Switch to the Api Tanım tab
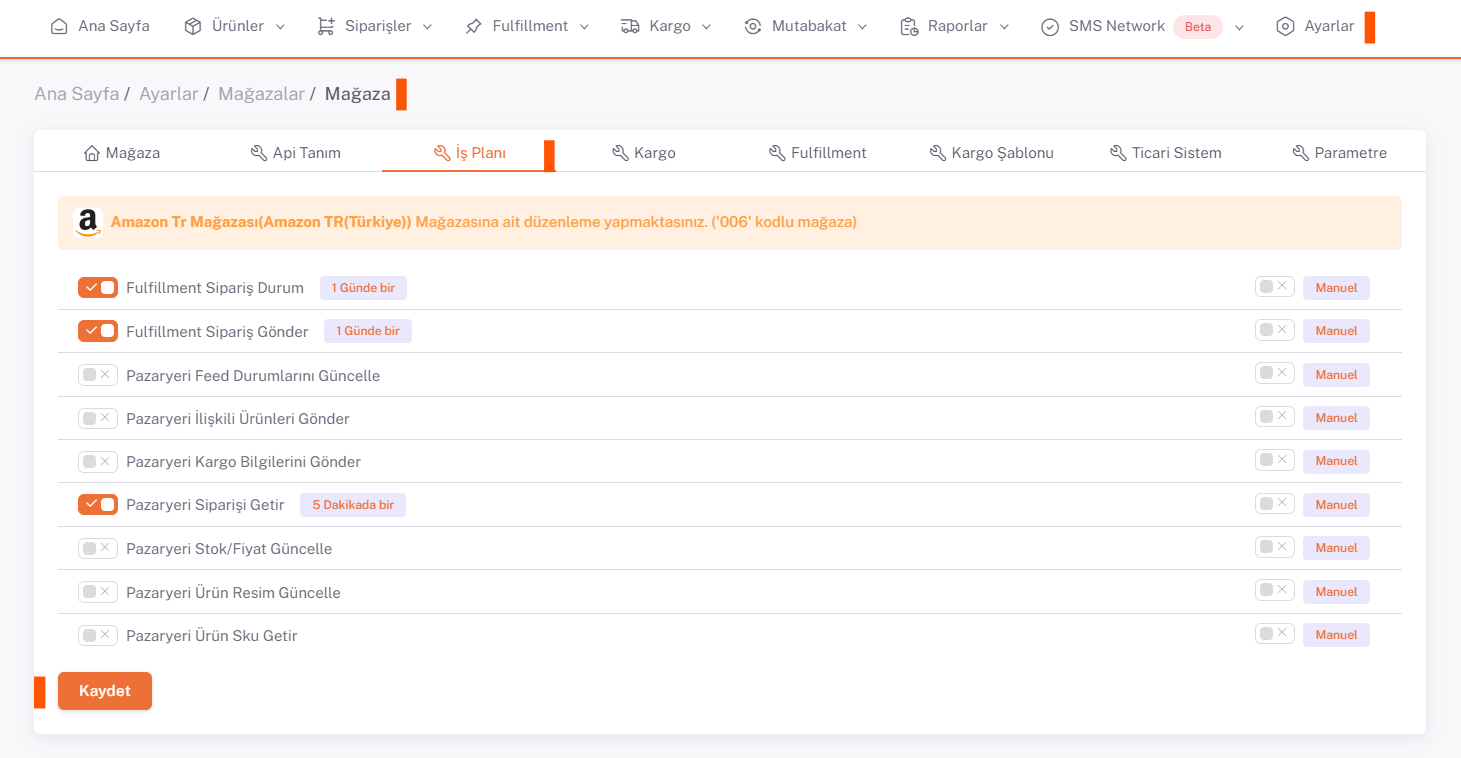 [295, 153]
